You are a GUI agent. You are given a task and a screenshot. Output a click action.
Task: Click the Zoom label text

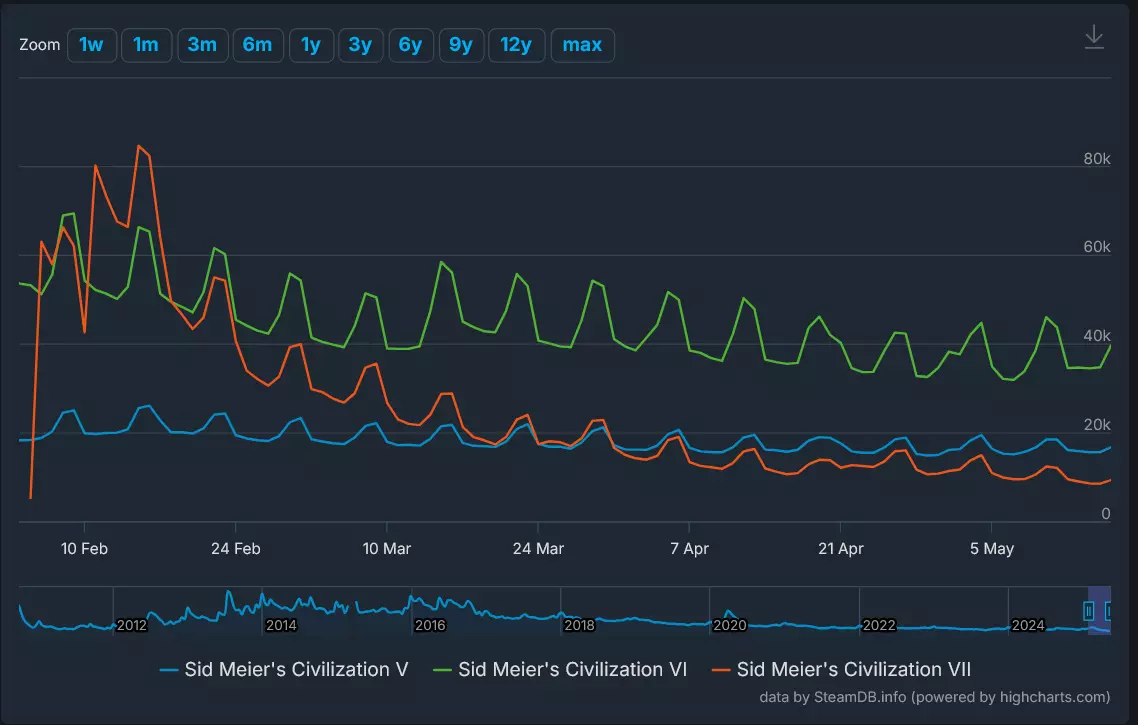(39, 45)
